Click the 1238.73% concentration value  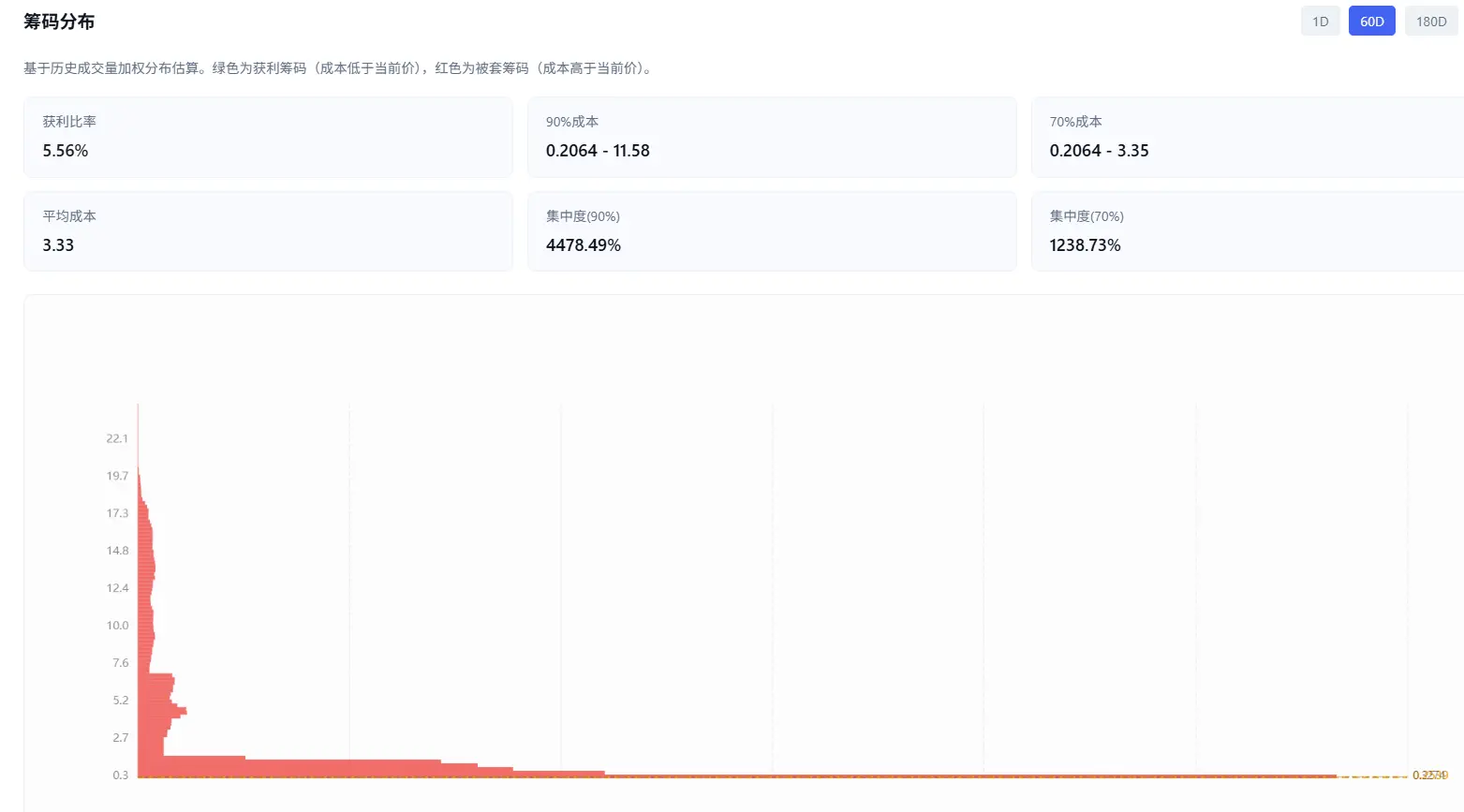click(1085, 245)
